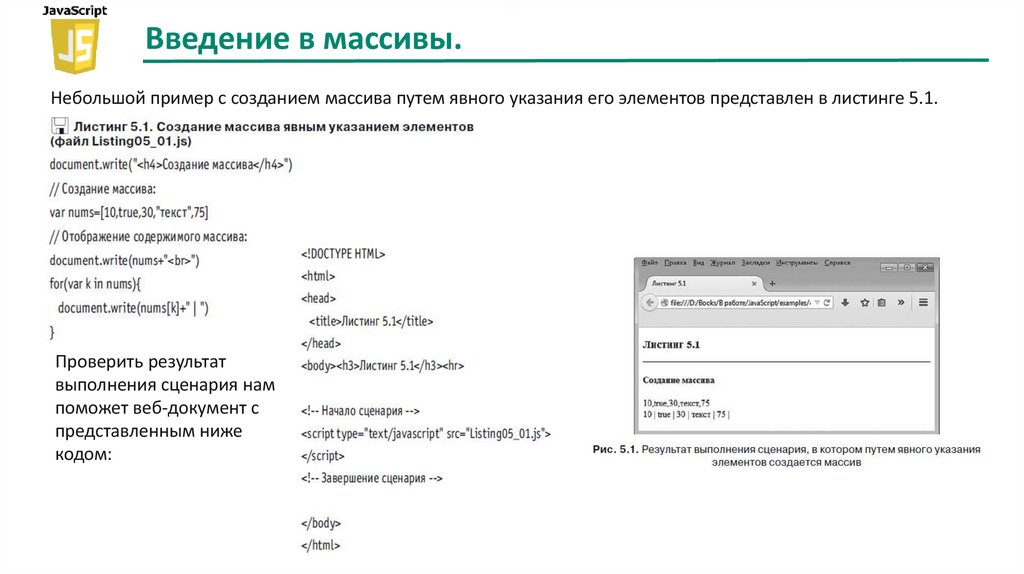The height and width of the screenshot is (574, 1024).
Task: Open the Журнал menu in the browser
Action: pyautogui.click(x=722, y=263)
